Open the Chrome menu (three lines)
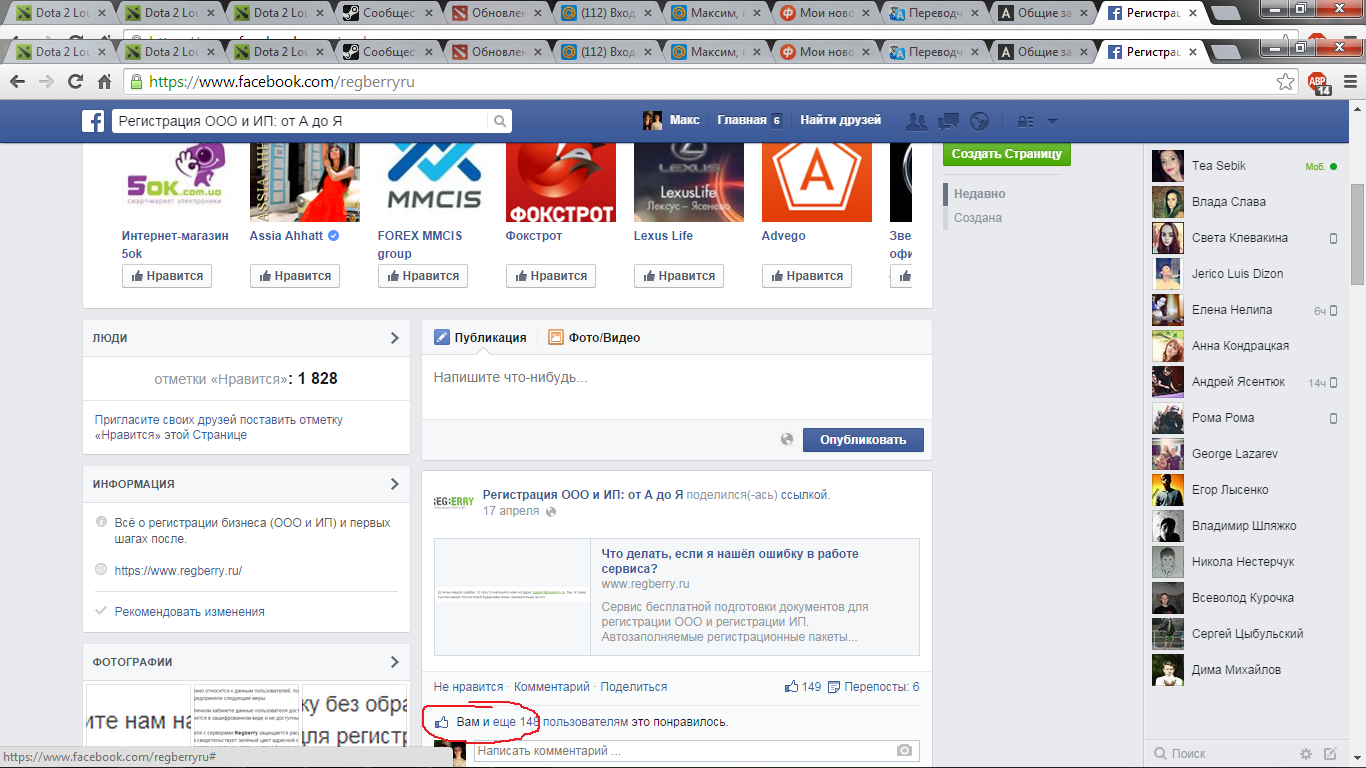 coord(1350,82)
